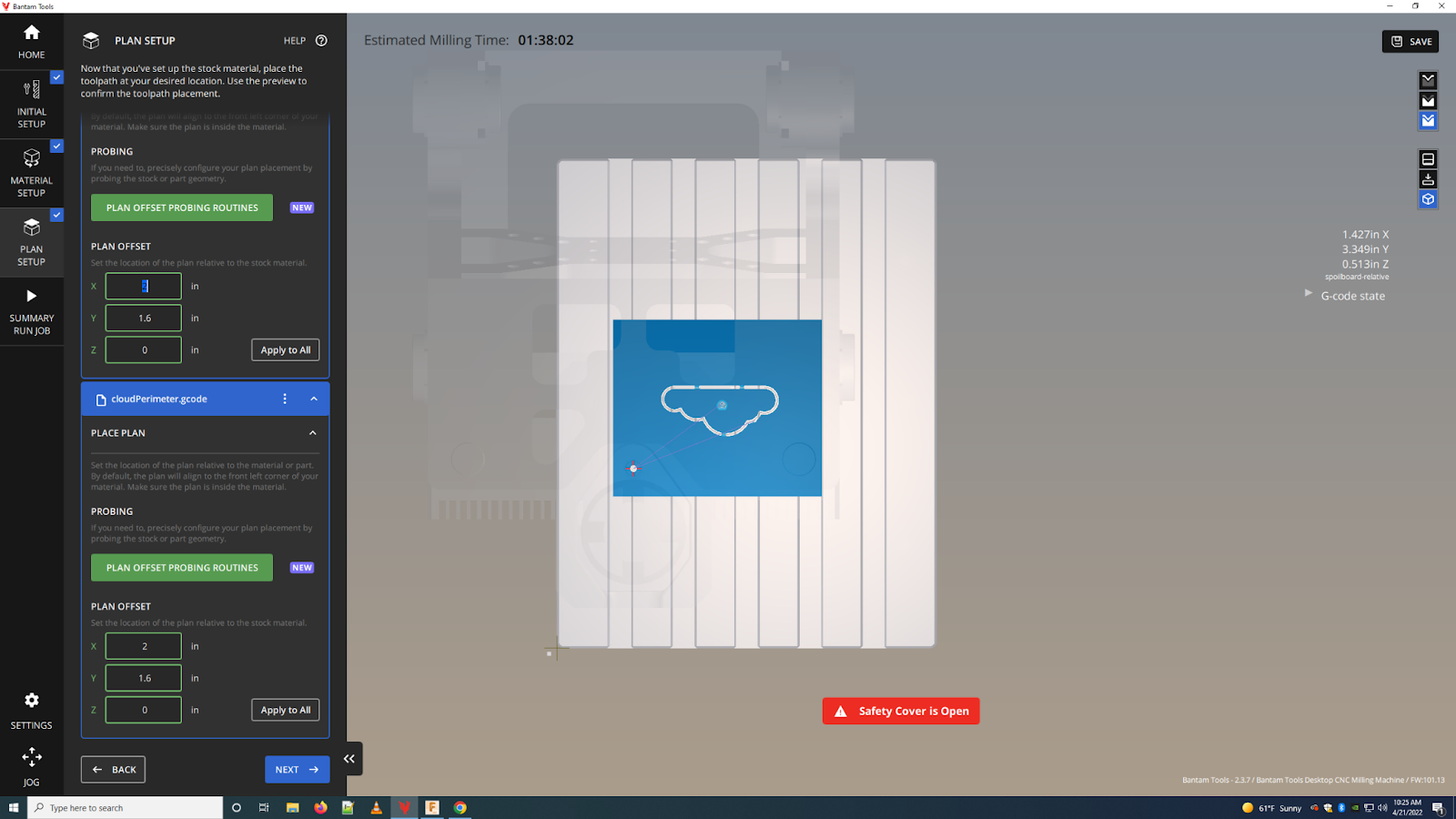This screenshot has height=819, width=1456.
Task: Click the network tray icon
Action: (1369, 808)
